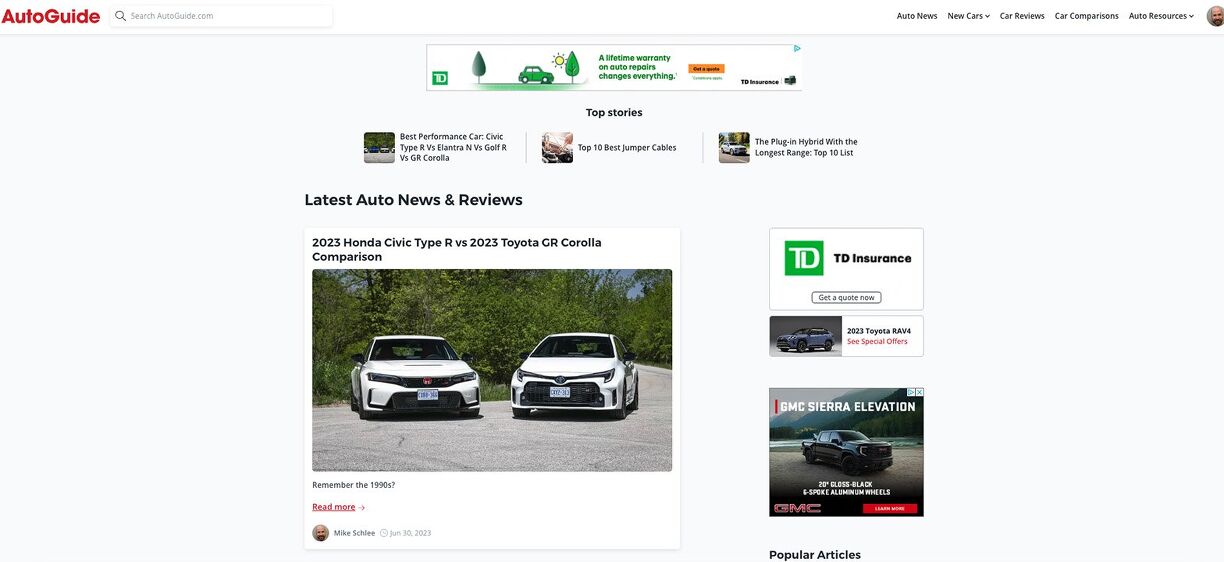
Task: Open Top 10 Best Jumper Cables link
Action: pos(627,148)
